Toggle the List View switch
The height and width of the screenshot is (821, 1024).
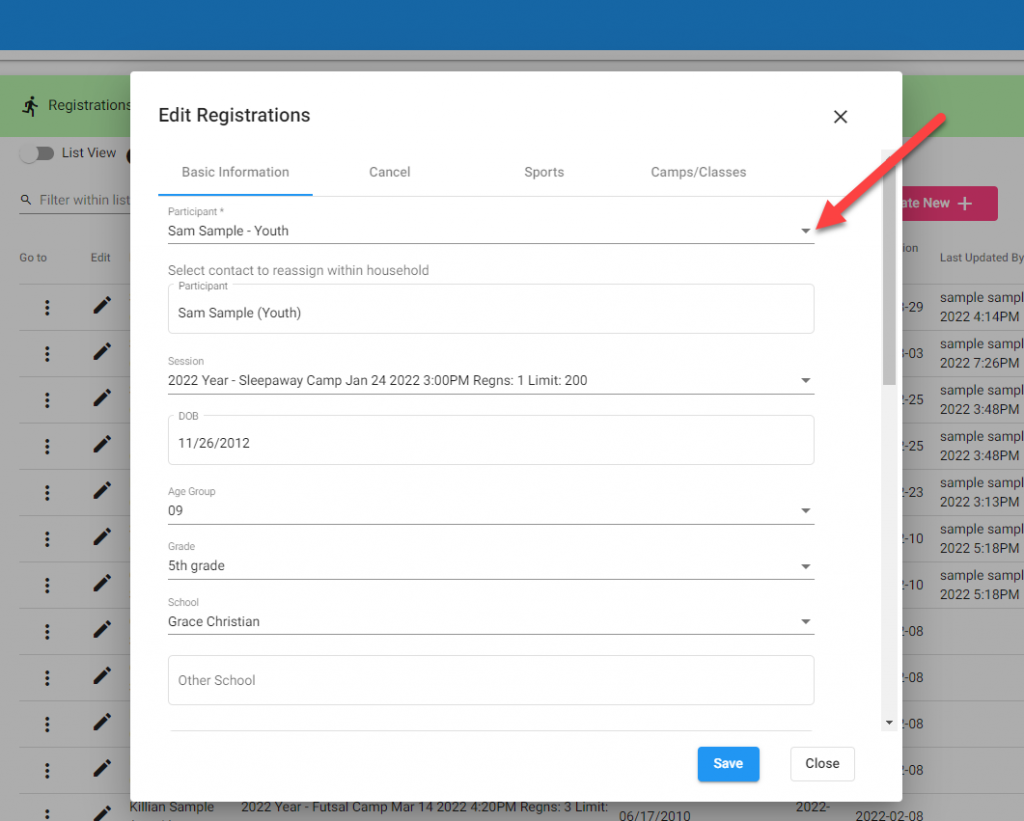[x=36, y=153]
